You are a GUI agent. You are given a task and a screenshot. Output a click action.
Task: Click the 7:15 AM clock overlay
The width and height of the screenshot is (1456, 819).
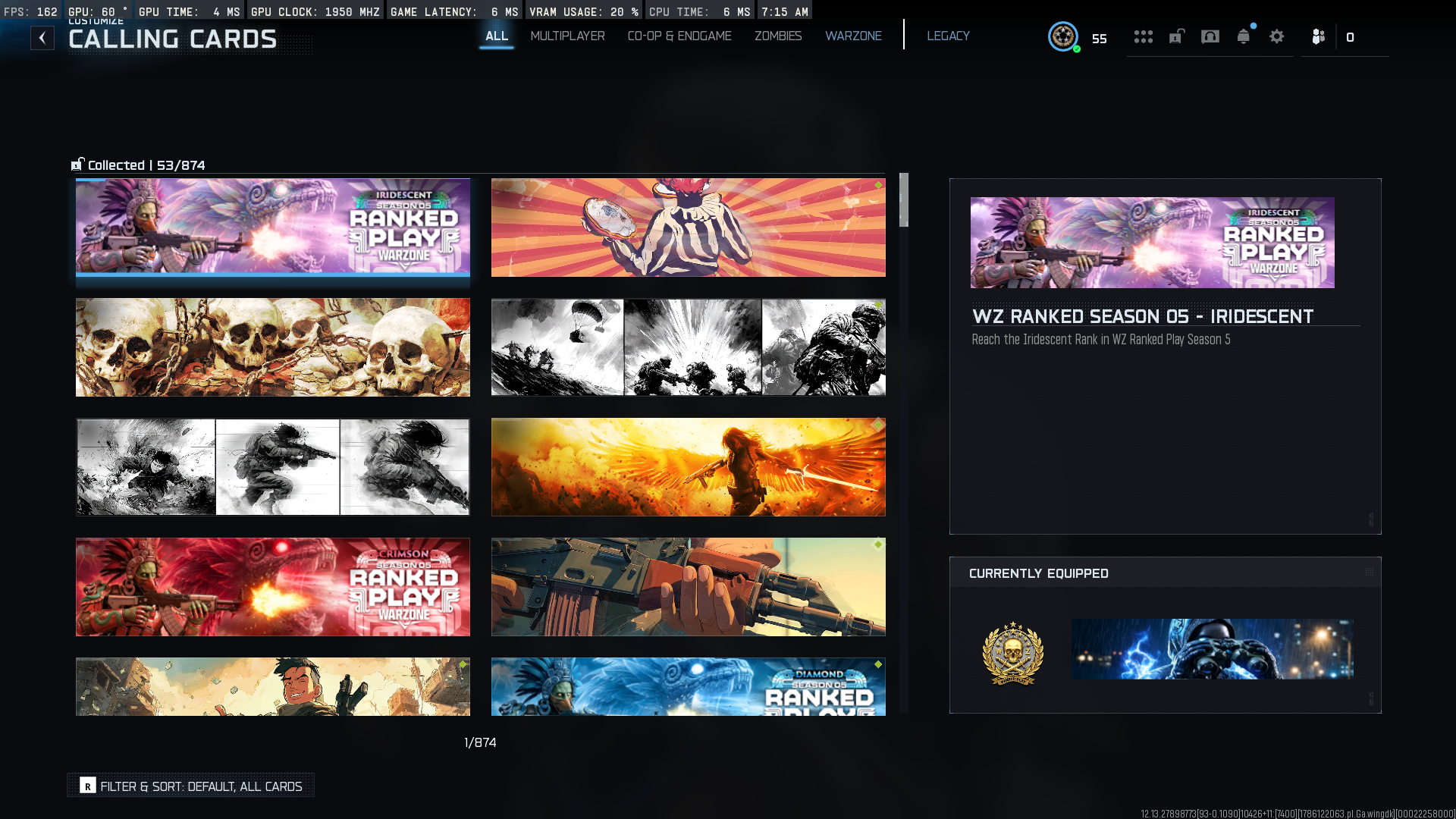point(785,11)
